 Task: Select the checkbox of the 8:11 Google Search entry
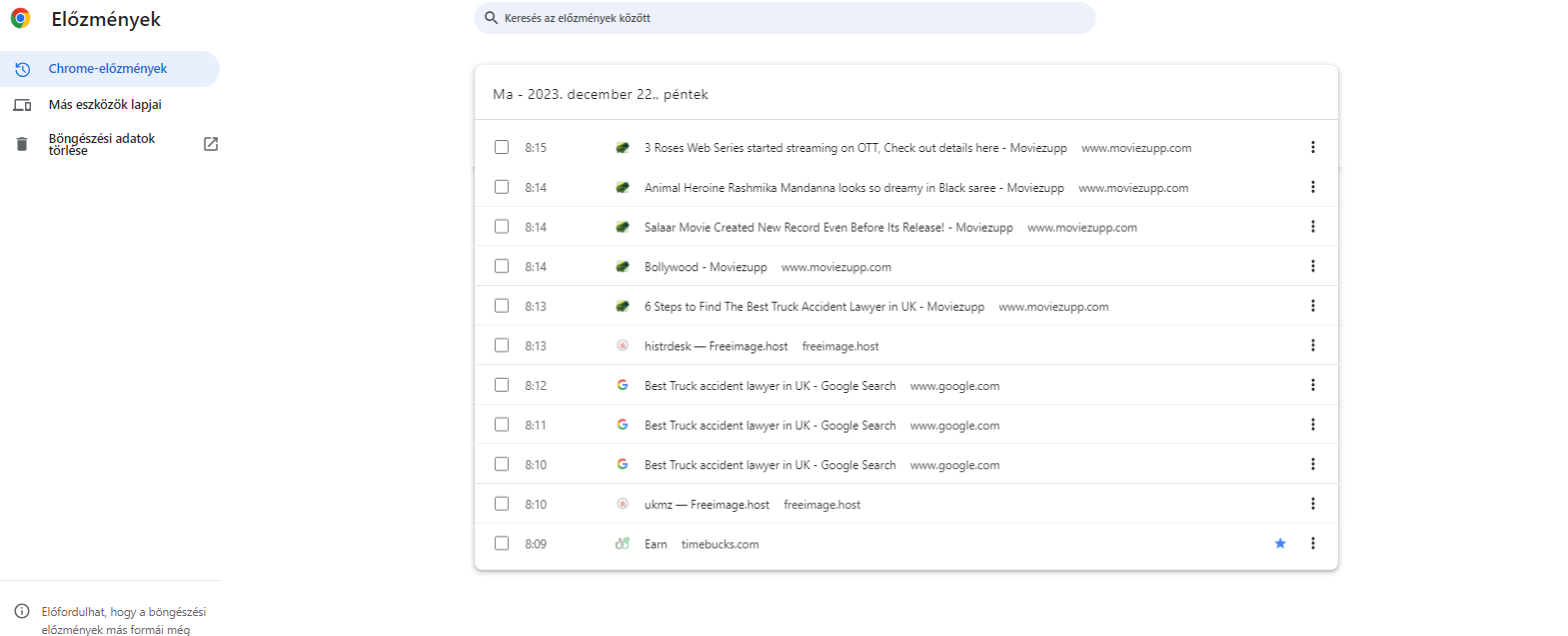coord(502,425)
